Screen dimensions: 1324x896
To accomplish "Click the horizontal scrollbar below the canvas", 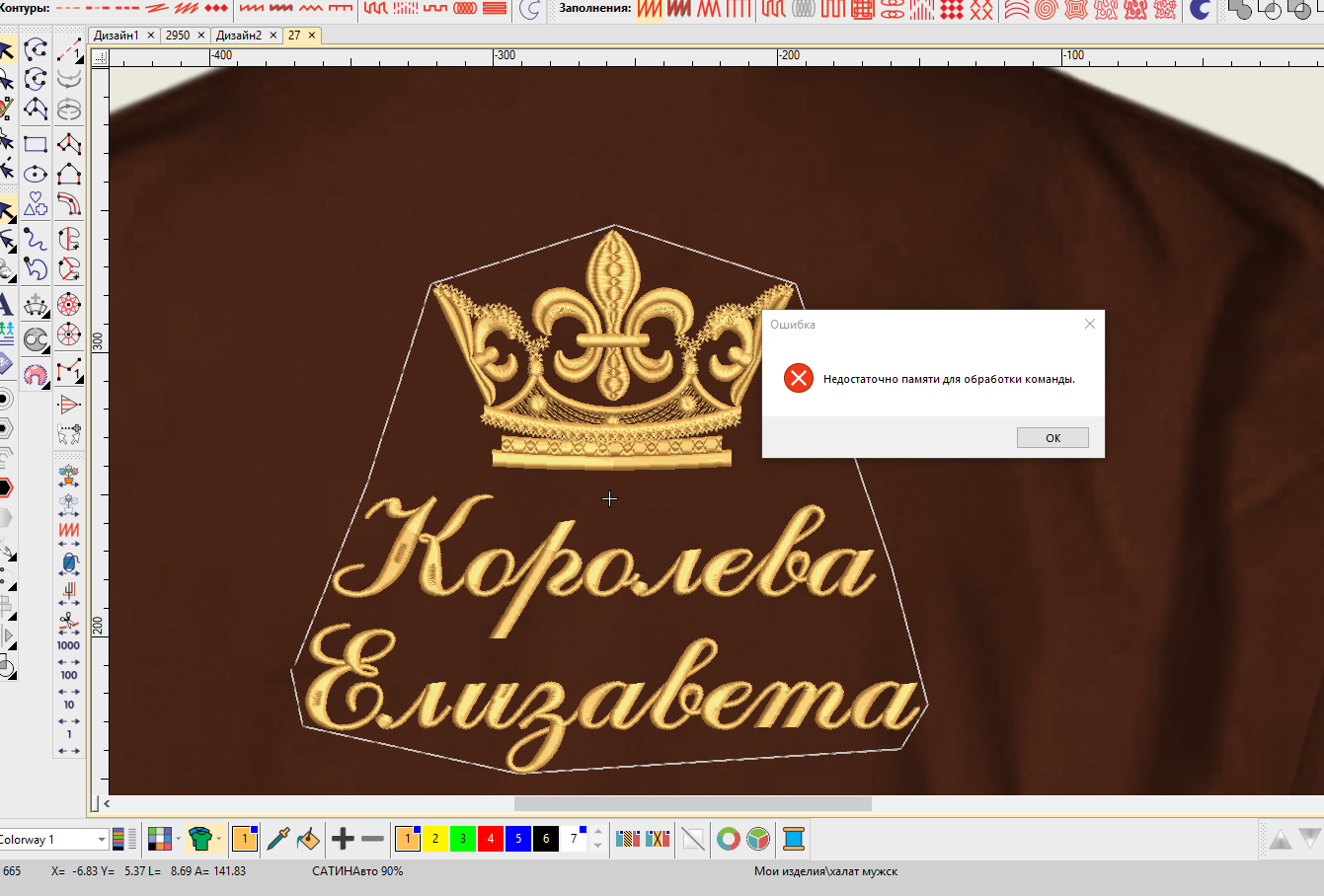I will [692, 803].
